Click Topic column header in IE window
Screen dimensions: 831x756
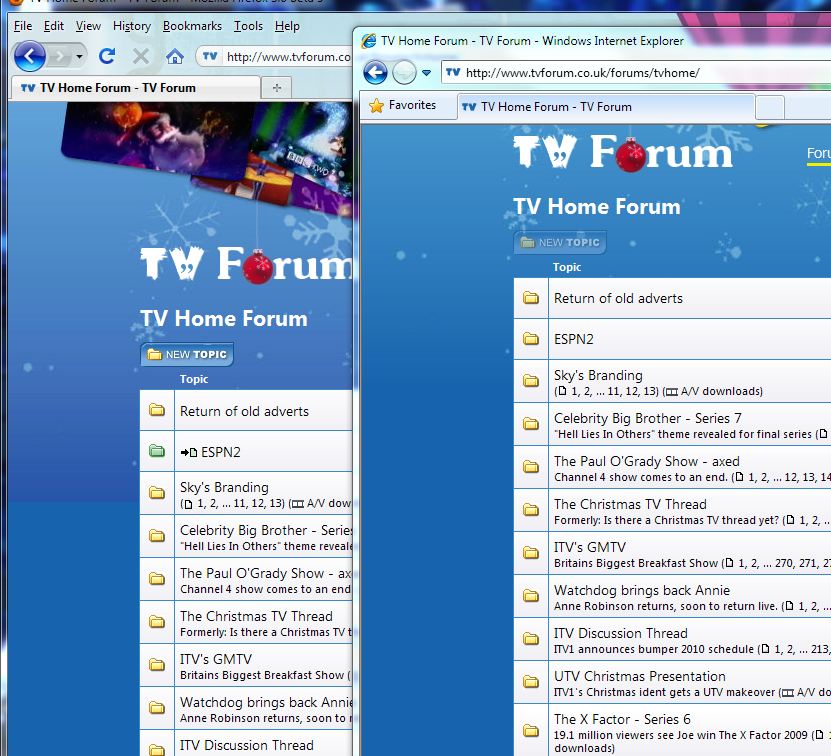(567, 267)
